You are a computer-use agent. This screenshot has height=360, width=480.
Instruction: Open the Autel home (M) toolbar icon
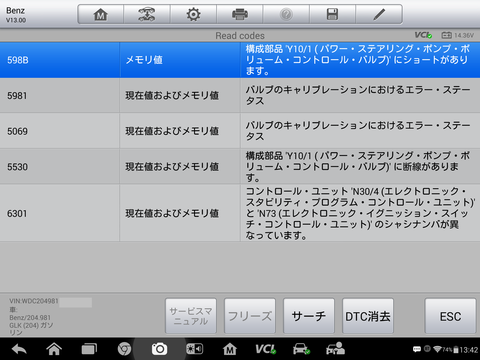click(101, 14)
